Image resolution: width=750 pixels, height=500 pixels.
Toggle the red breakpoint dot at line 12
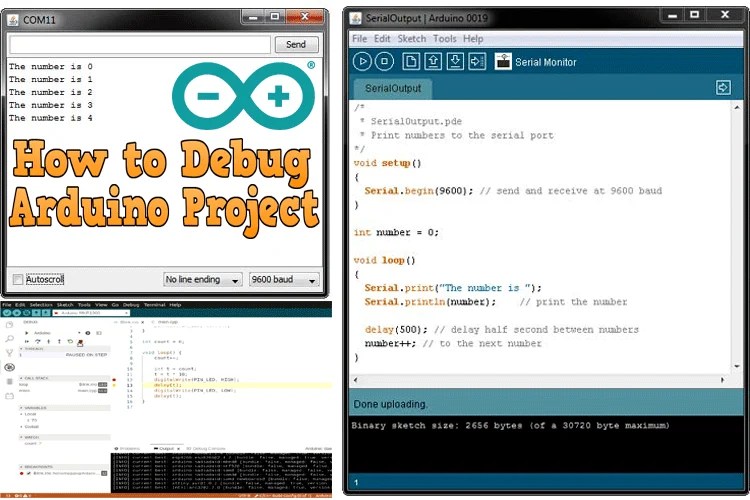point(114,380)
